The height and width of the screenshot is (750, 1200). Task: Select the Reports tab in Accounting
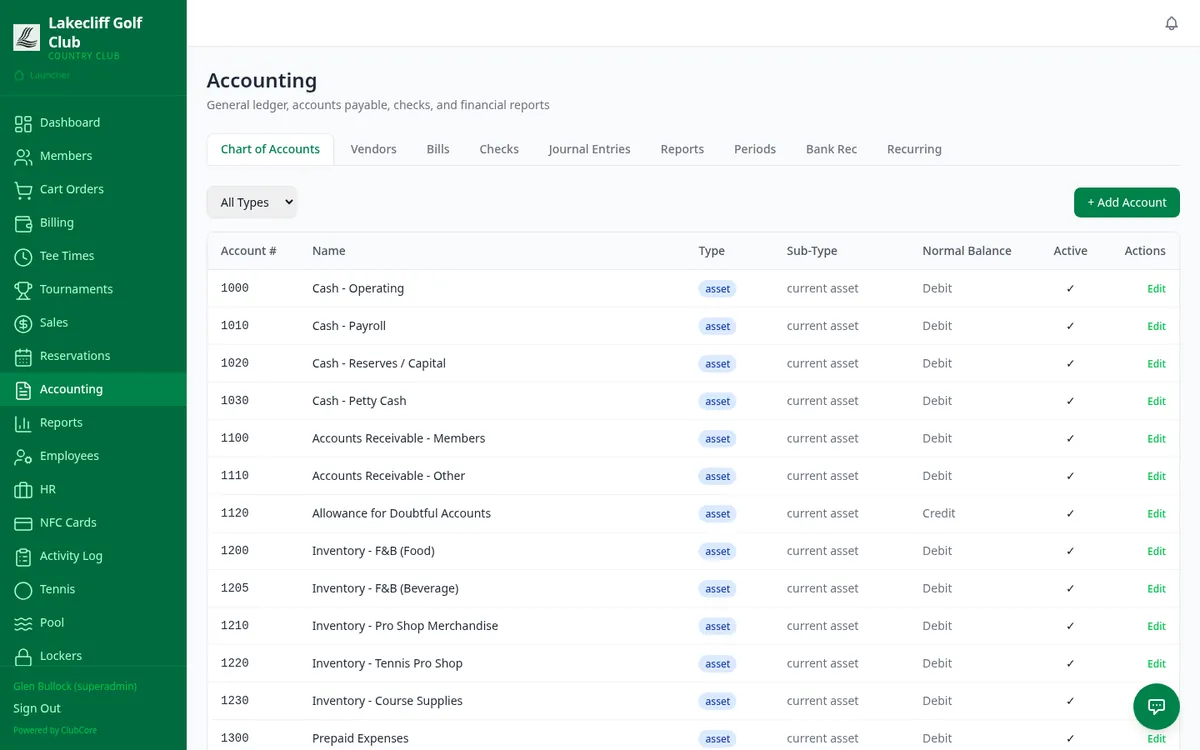click(x=682, y=149)
